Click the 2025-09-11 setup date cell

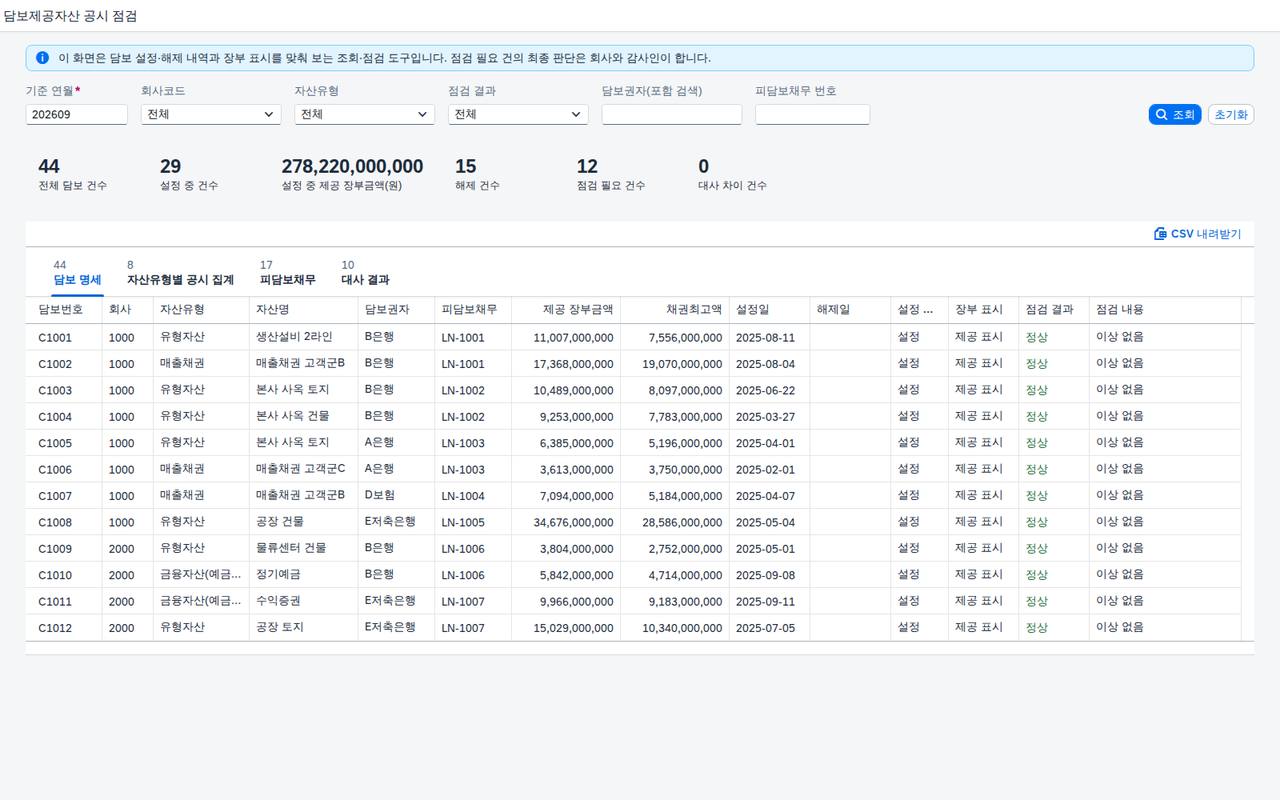click(770, 601)
